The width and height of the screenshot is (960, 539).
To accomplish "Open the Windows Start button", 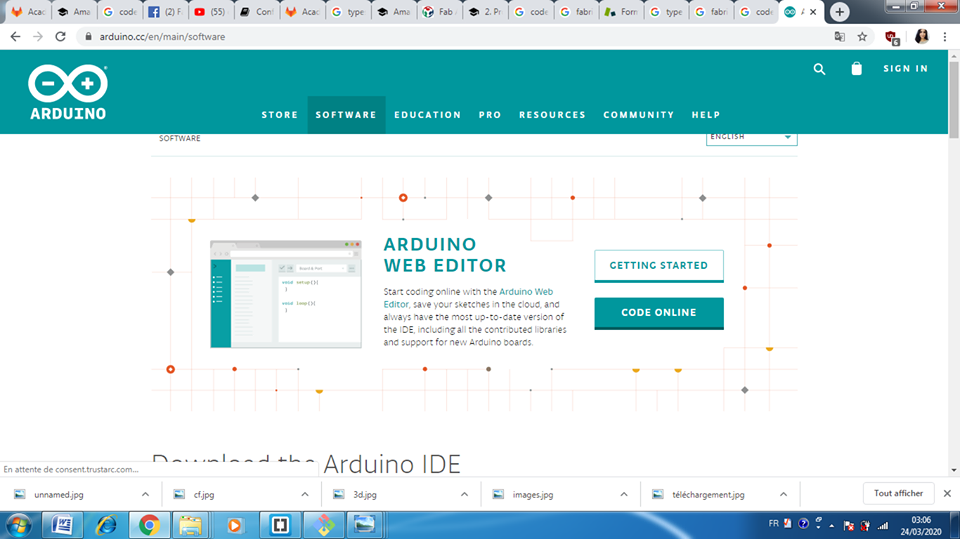I will click(18, 525).
